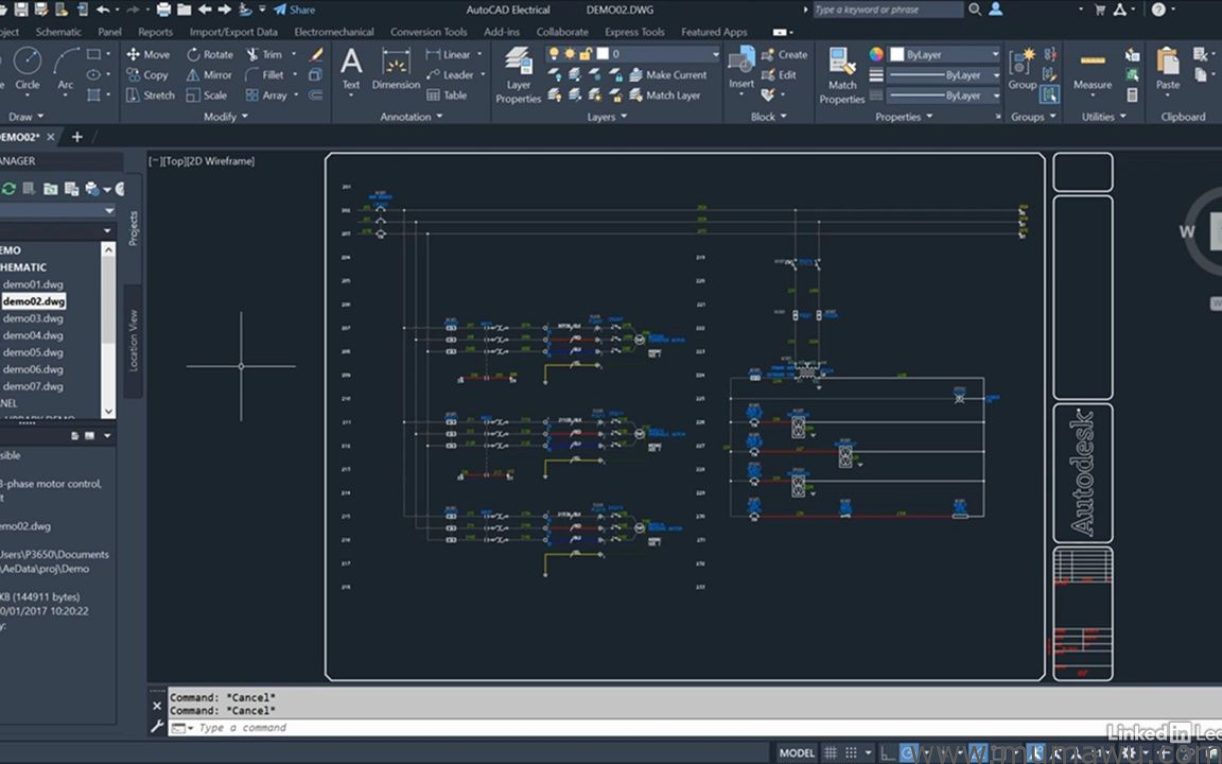The width and height of the screenshot is (1222, 764).
Task: Expand the Modify panel options
Action: tap(226, 117)
